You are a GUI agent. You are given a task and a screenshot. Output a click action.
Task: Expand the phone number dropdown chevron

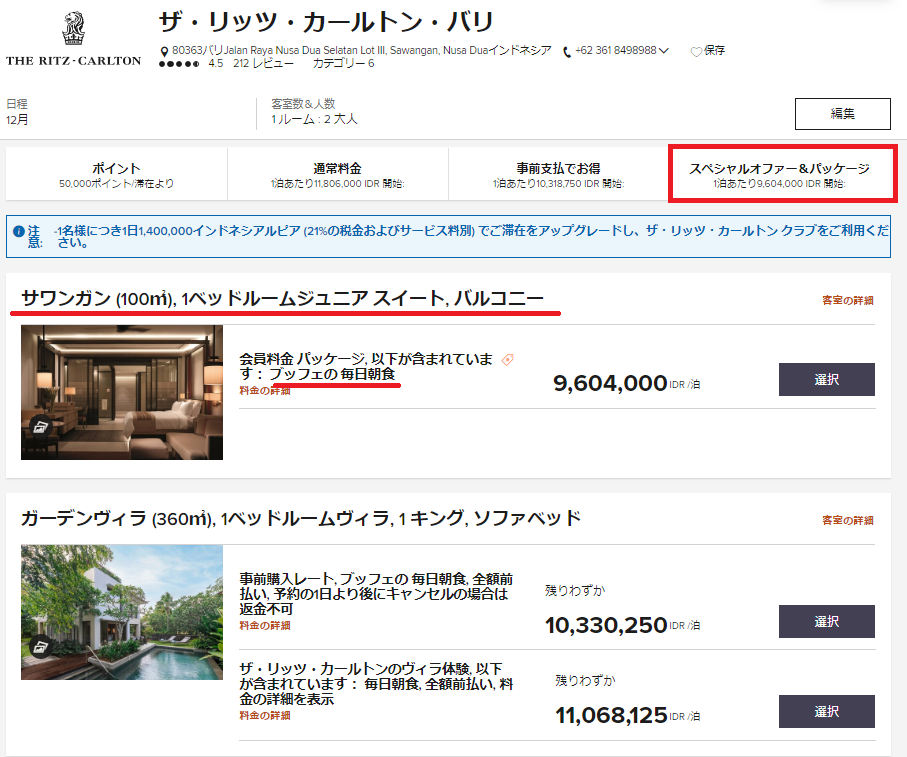click(x=663, y=51)
